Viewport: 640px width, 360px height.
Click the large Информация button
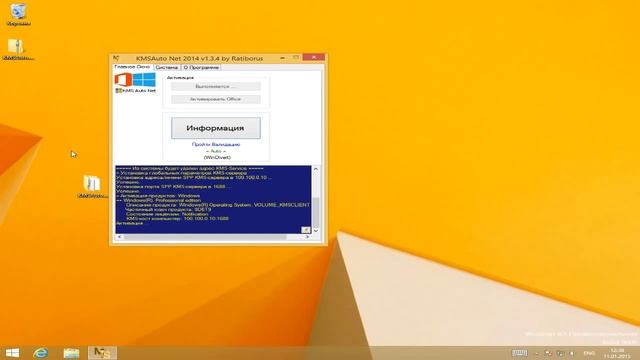[216, 128]
